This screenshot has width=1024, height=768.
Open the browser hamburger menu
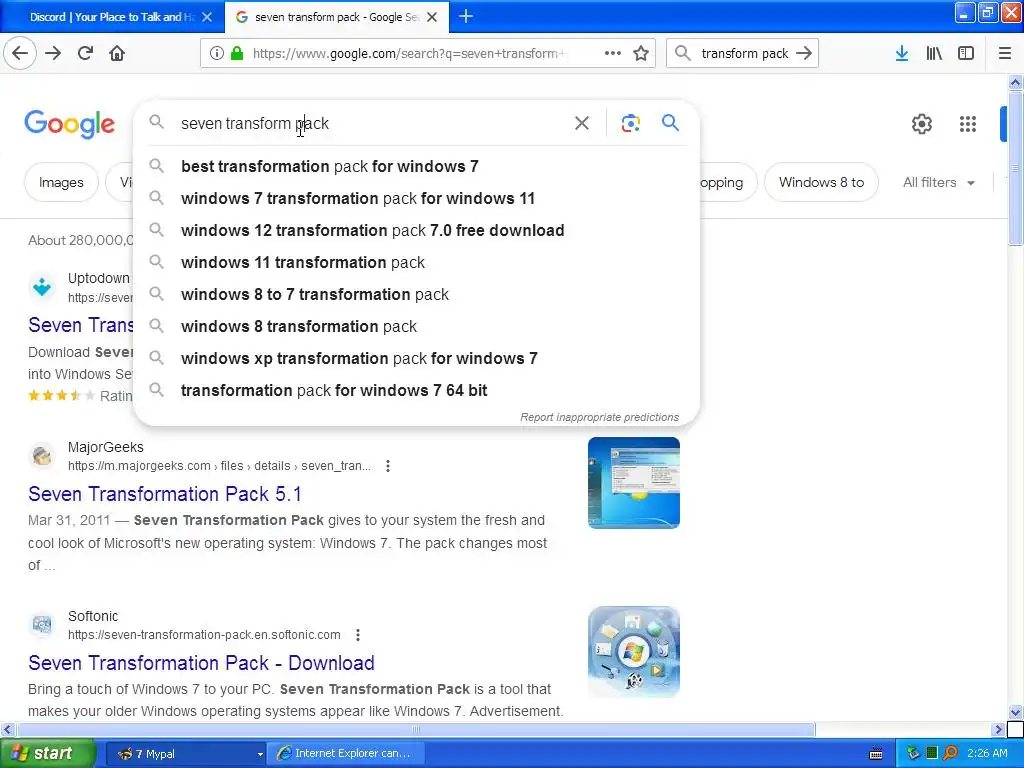(x=1005, y=54)
